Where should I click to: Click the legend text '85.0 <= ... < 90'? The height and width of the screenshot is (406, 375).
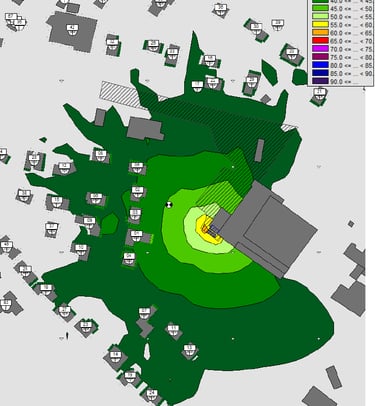[x=351, y=73]
